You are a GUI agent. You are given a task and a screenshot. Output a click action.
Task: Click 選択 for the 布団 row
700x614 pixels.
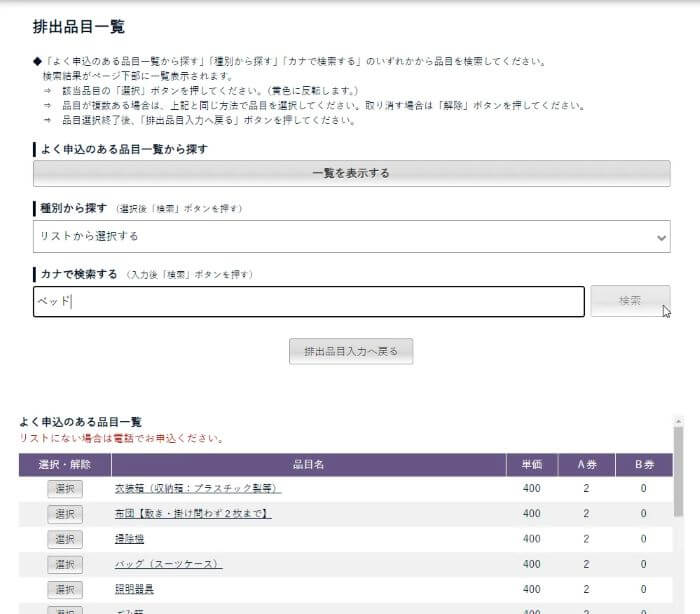tap(65, 514)
